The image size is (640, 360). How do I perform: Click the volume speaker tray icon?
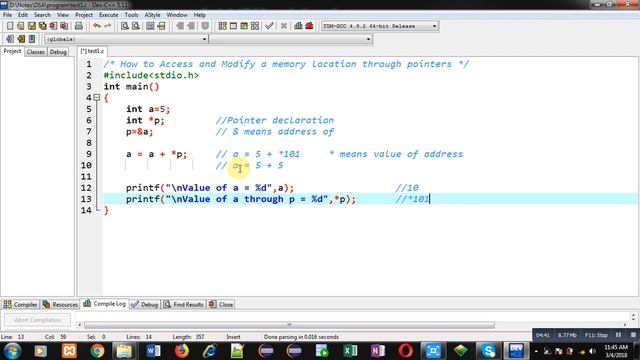[x=592, y=351]
